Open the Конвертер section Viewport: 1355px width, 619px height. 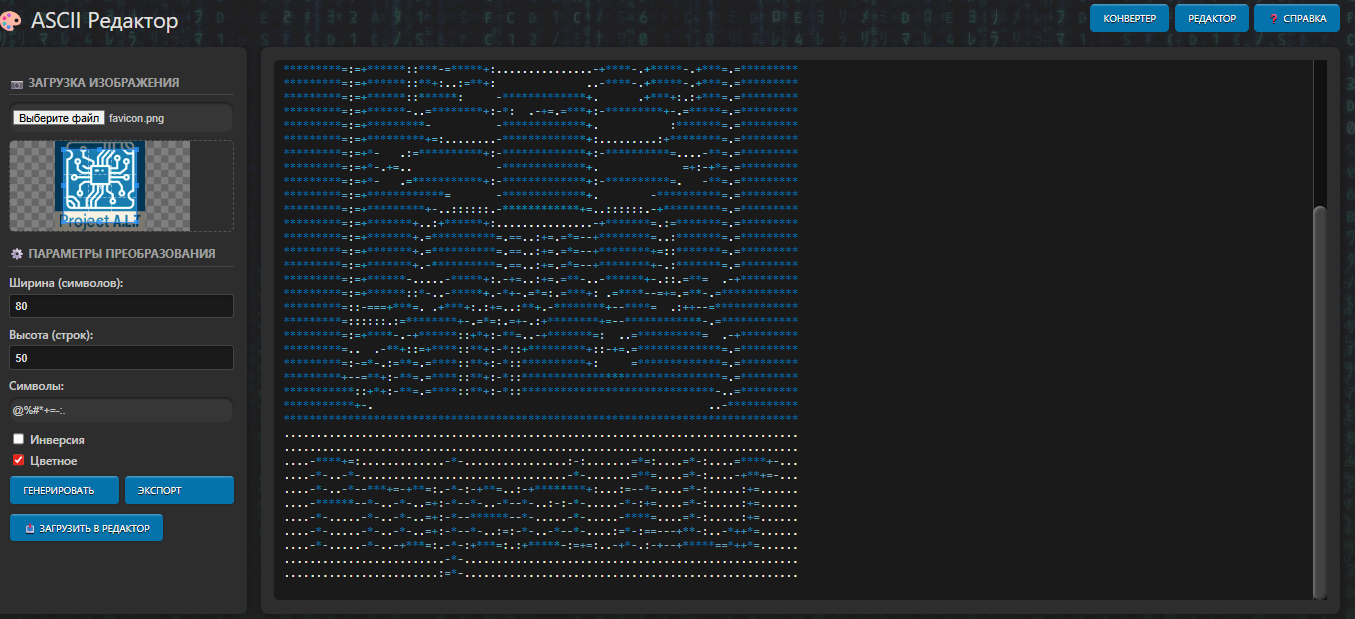[1129, 18]
